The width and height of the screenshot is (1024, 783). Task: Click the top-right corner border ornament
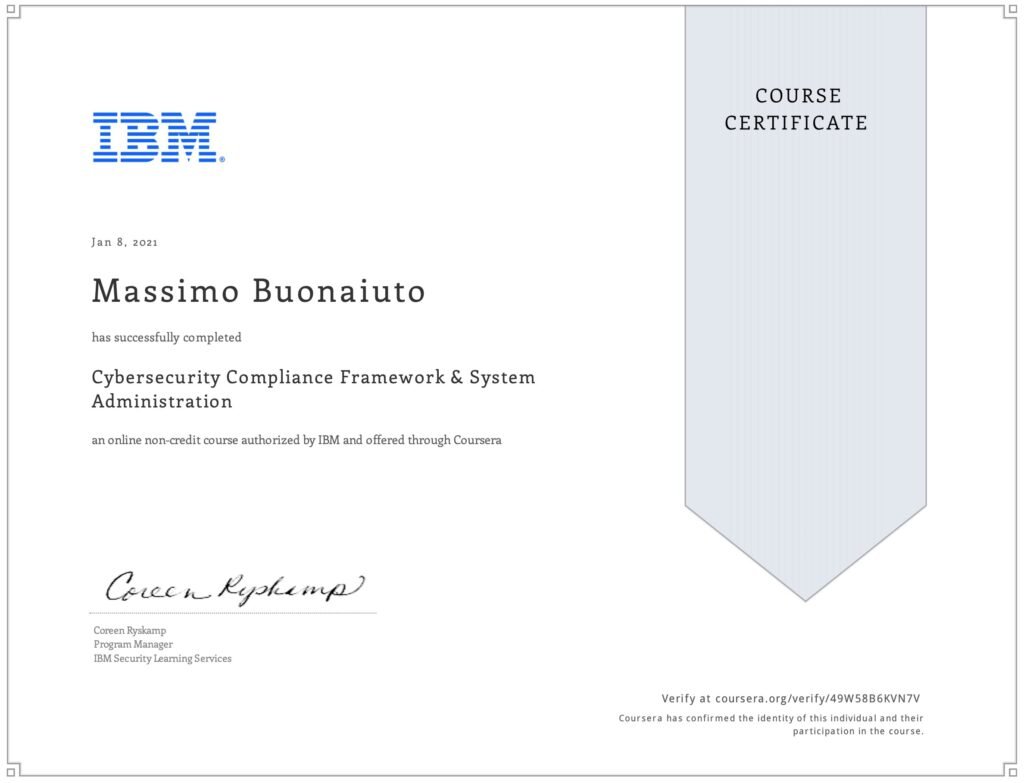point(1011,12)
